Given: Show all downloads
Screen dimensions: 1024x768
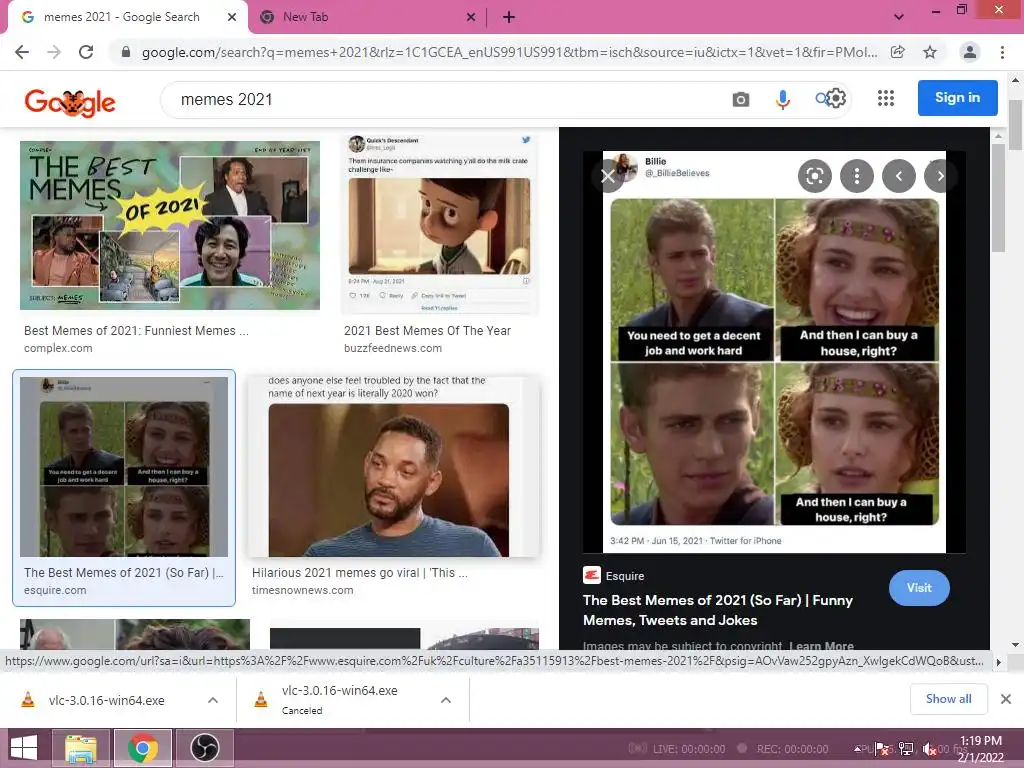Looking at the screenshot, I should pyautogui.click(x=948, y=699).
